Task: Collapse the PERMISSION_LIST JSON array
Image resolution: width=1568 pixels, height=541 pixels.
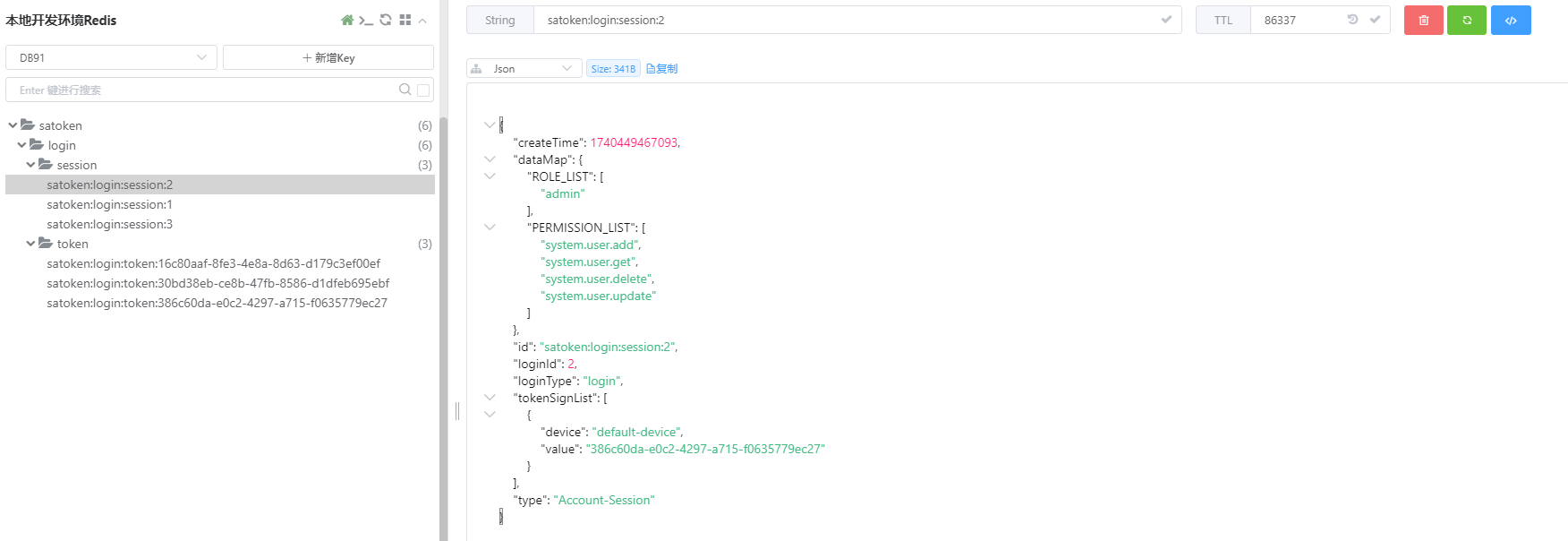Action: (490, 228)
